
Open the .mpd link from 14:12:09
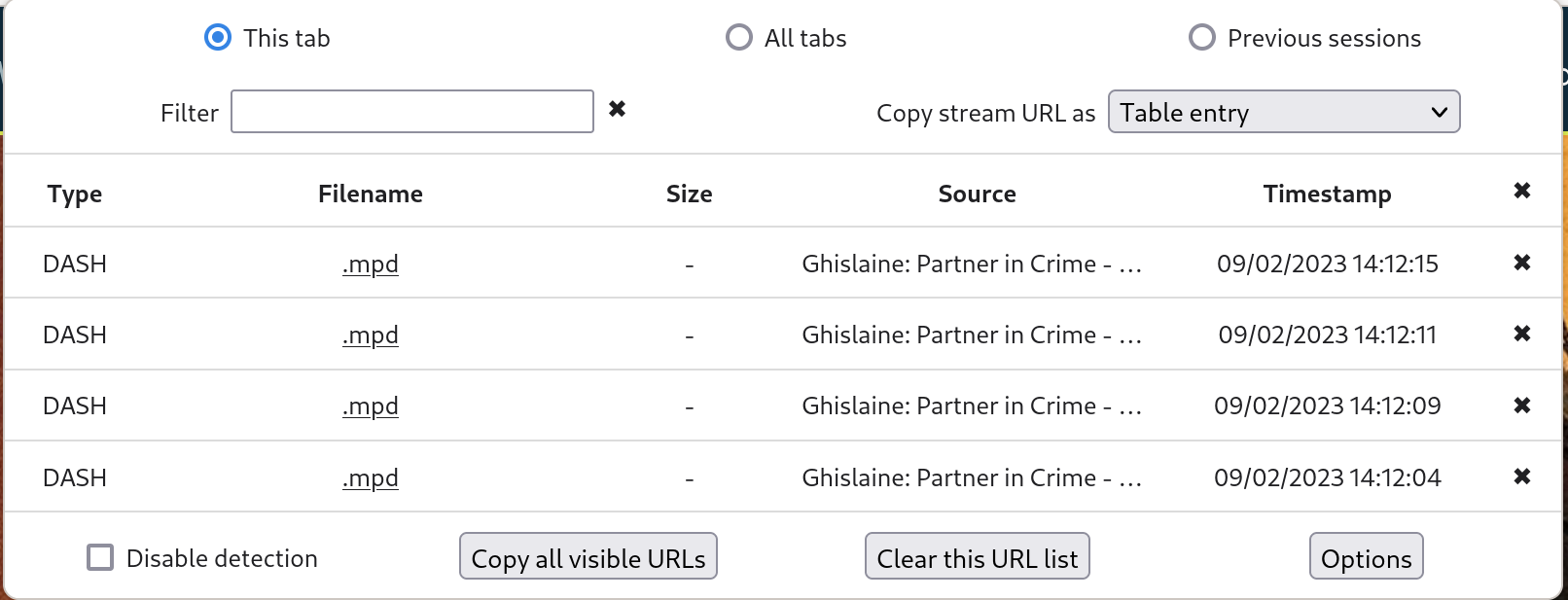click(x=371, y=406)
